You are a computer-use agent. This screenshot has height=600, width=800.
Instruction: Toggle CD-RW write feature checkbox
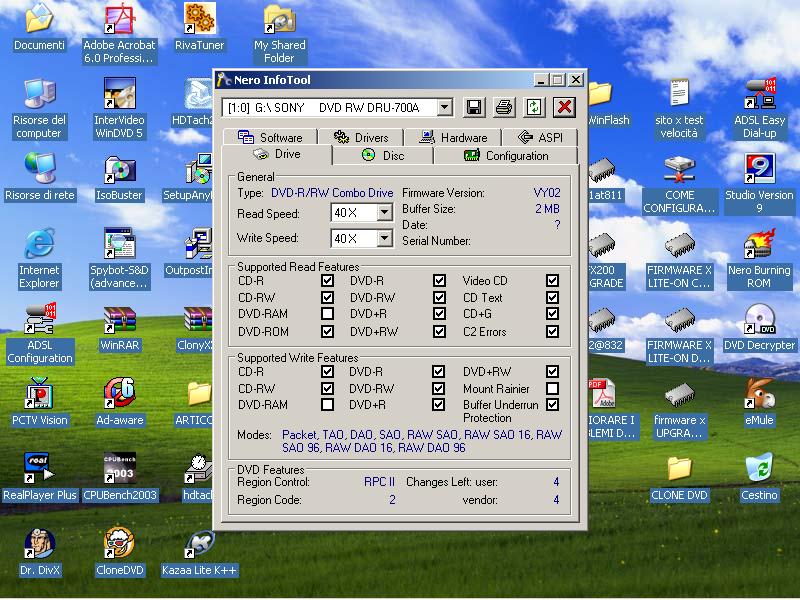click(x=328, y=388)
